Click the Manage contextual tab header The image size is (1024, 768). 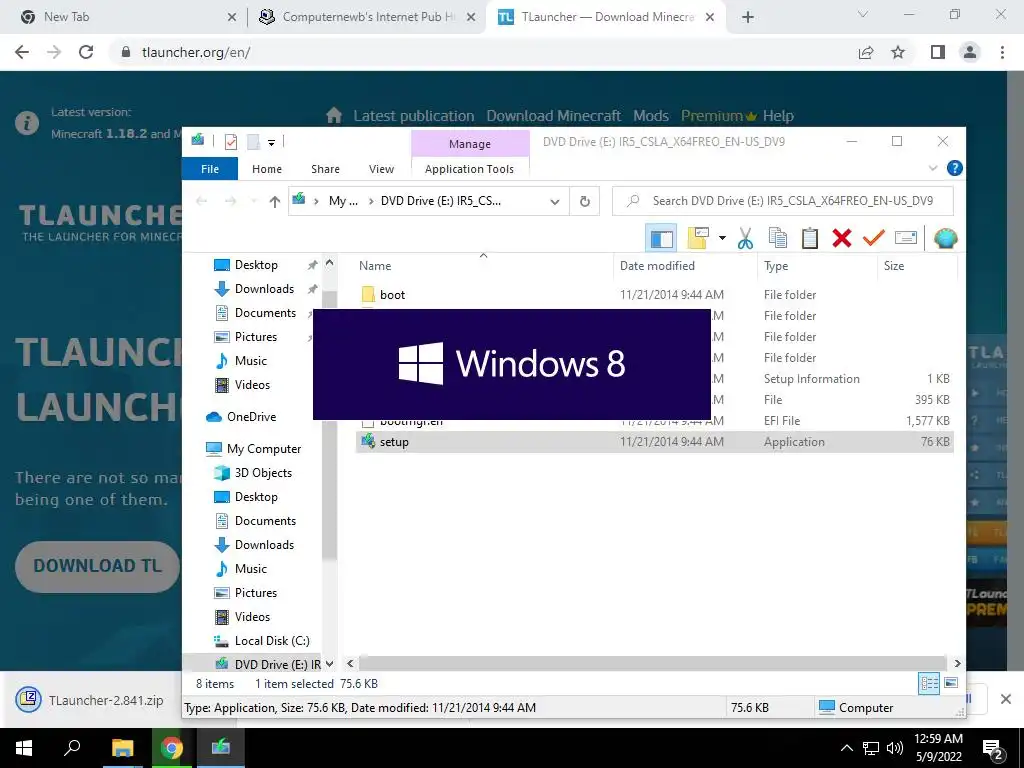point(470,144)
